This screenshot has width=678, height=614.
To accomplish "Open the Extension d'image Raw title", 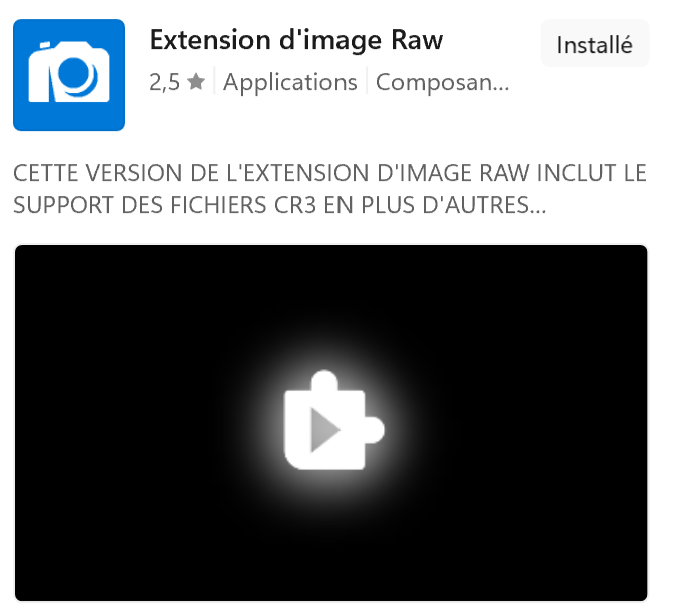I will (x=296, y=40).
